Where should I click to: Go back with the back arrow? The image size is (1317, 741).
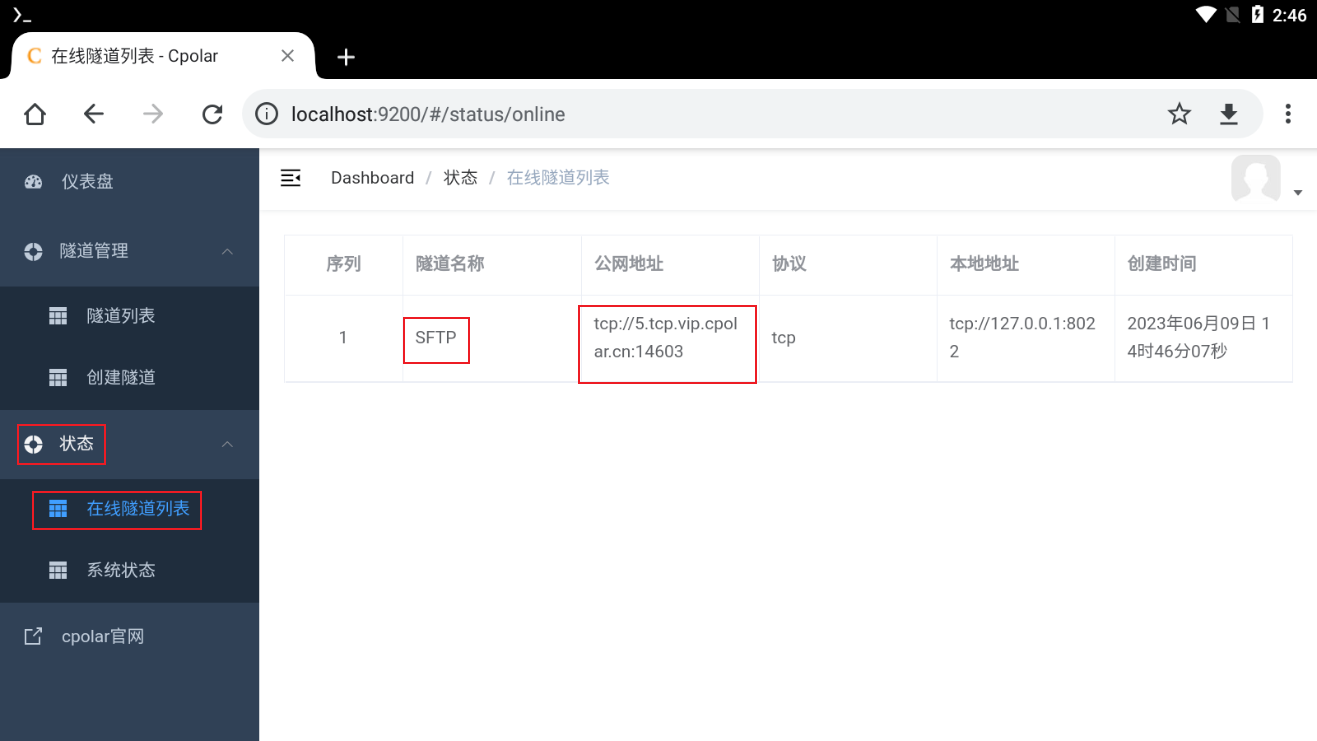(94, 114)
